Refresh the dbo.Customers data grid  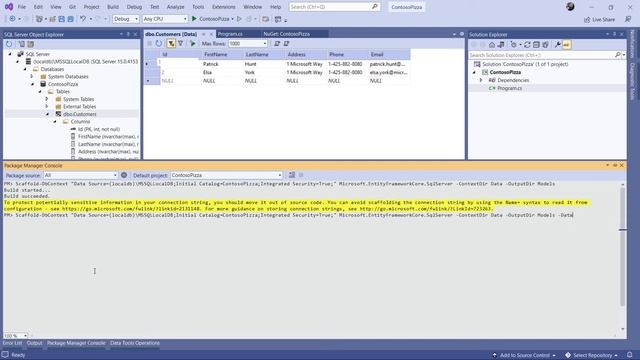pos(159,43)
